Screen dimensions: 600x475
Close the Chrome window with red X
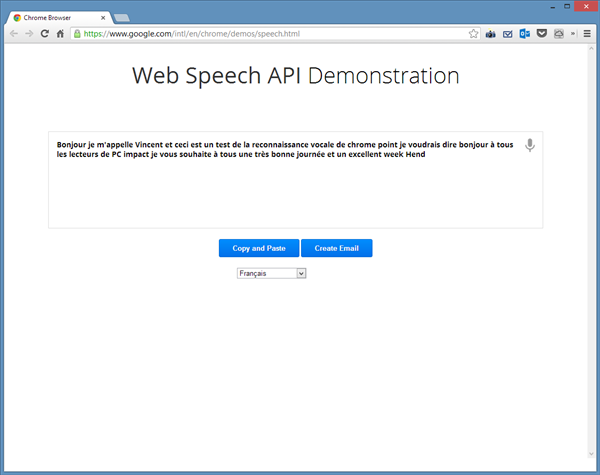click(586, 6)
